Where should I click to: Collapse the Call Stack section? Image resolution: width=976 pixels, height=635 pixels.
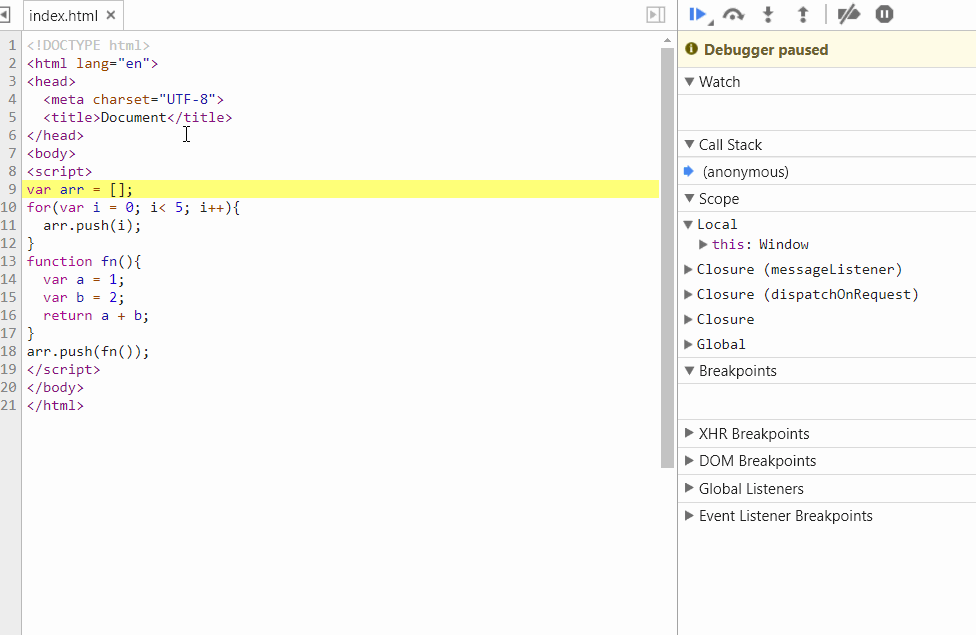click(689, 144)
